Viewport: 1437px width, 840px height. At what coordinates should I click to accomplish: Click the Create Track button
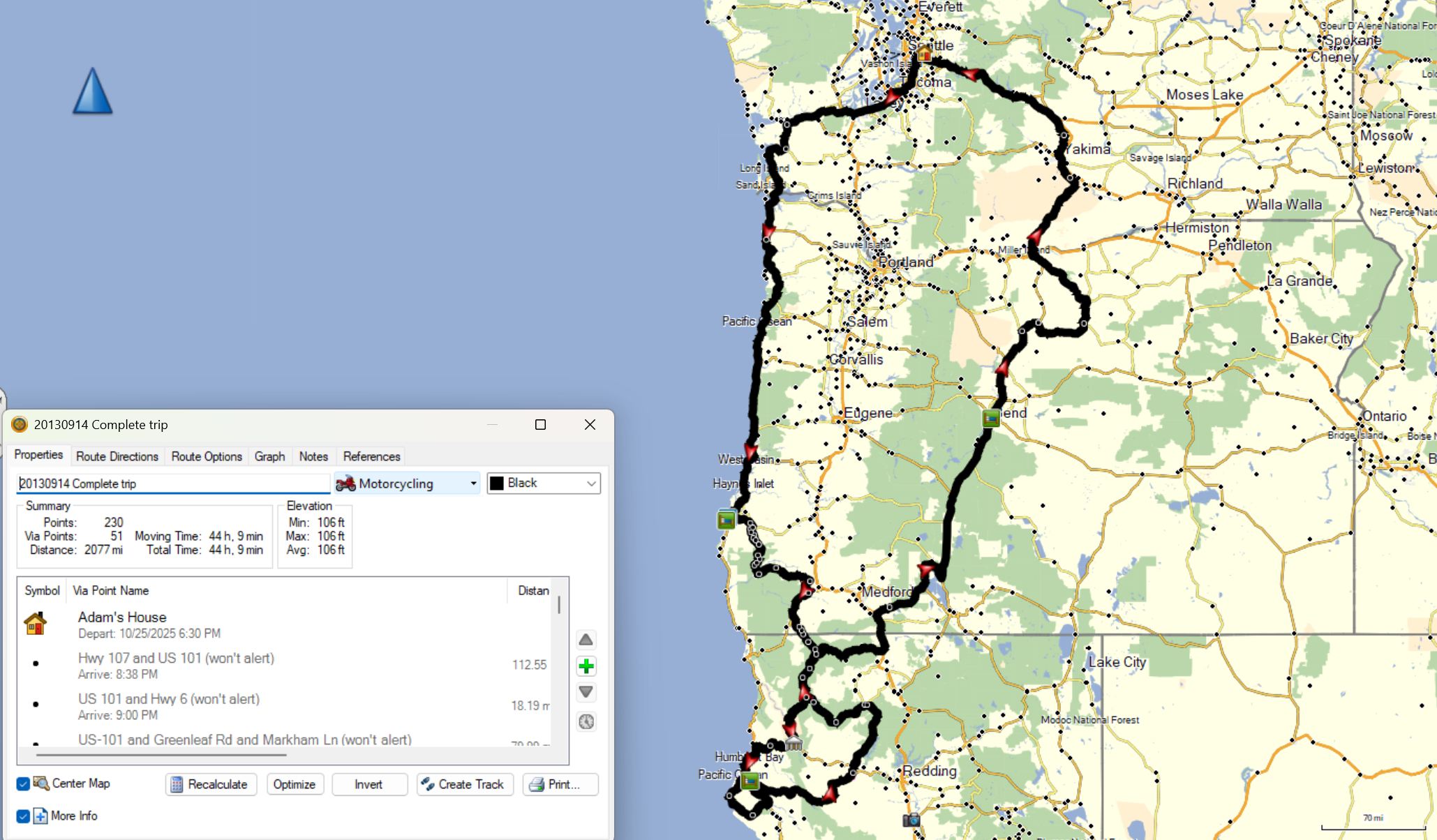click(465, 784)
